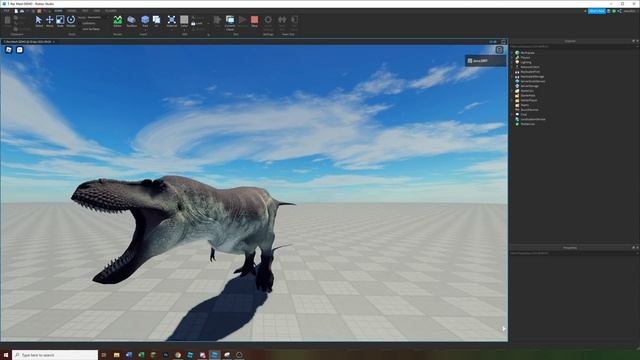Toggle the in-game chat icon
This screenshot has width=640, height=360.
coord(19,50)
